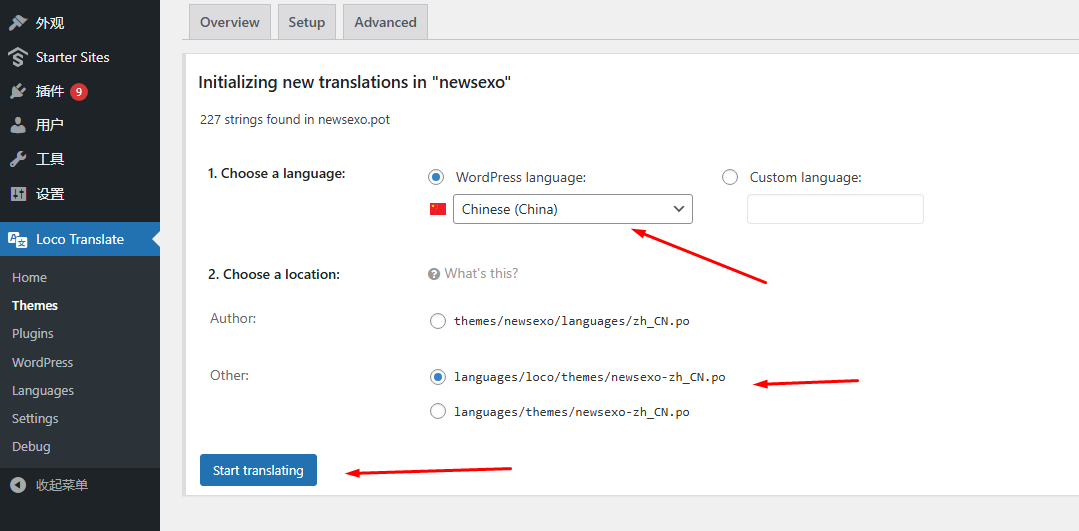Switch to the Advanced tab
Image resolution: width=1079 pixels, height=531 pixels.
(385, 22)
